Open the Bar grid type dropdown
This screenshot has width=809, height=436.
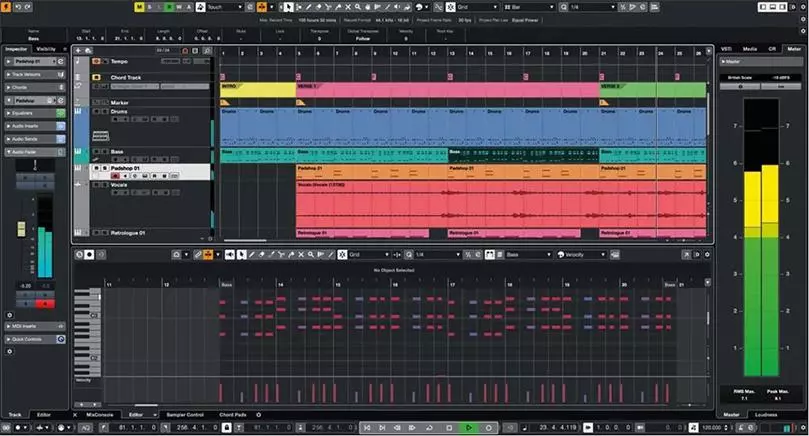[528, 7]
